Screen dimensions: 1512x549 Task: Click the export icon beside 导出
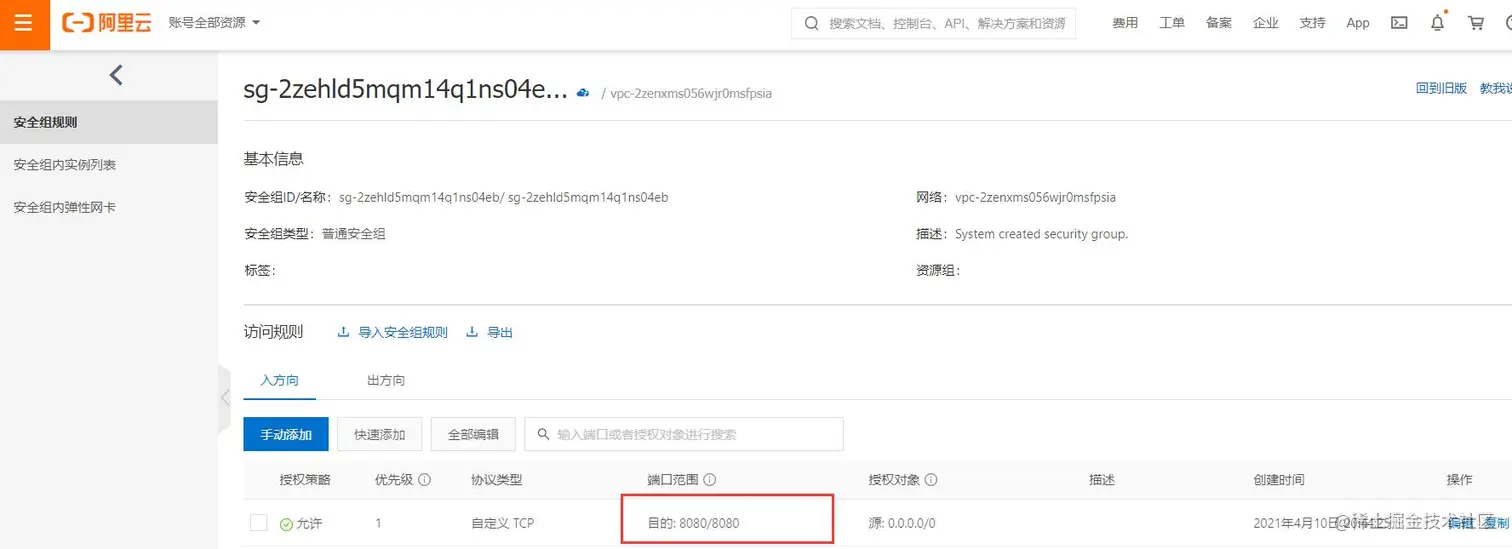click(x=472, y=332)
